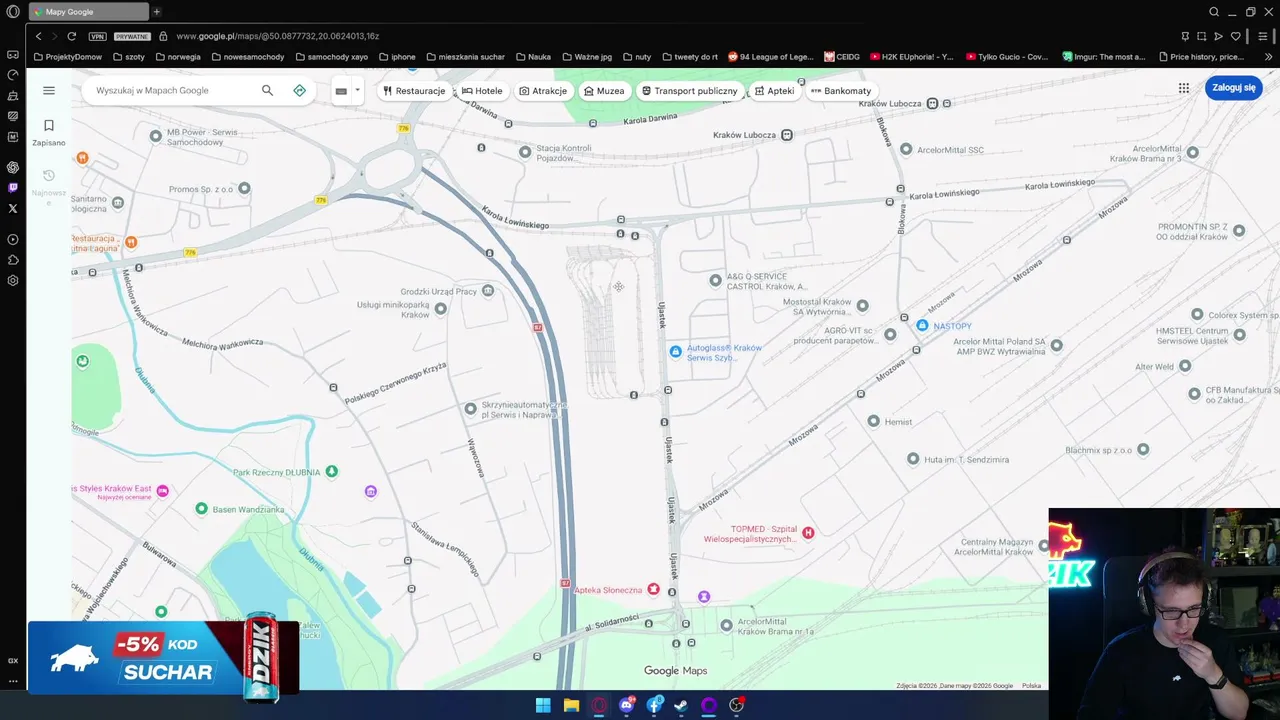
Task: Open the mieszkania suchar bookmarks folder
Action: [465, 57]
